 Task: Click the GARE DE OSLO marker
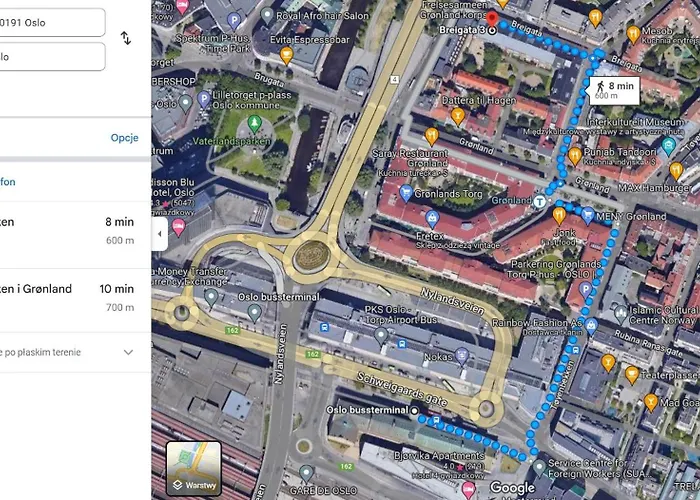coord(306,474)
